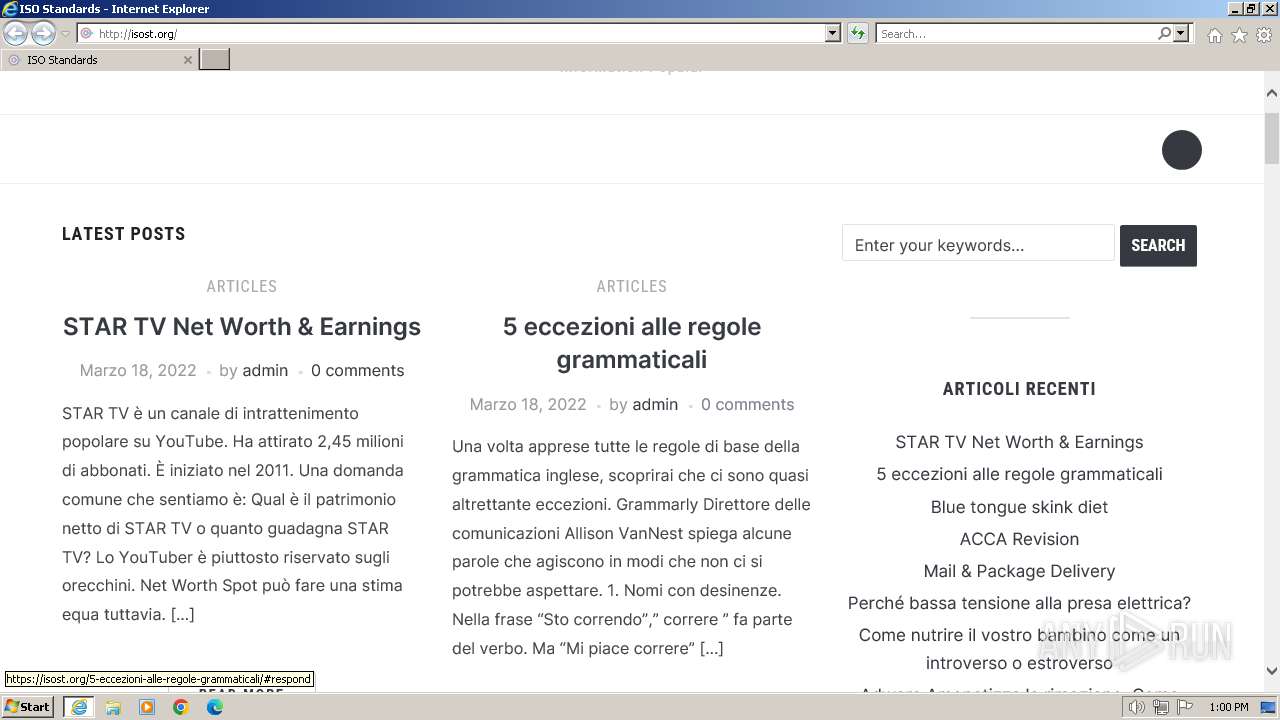
Task: Open ARTICLES category above 5 eccezioni post
Action: point(632,286)
